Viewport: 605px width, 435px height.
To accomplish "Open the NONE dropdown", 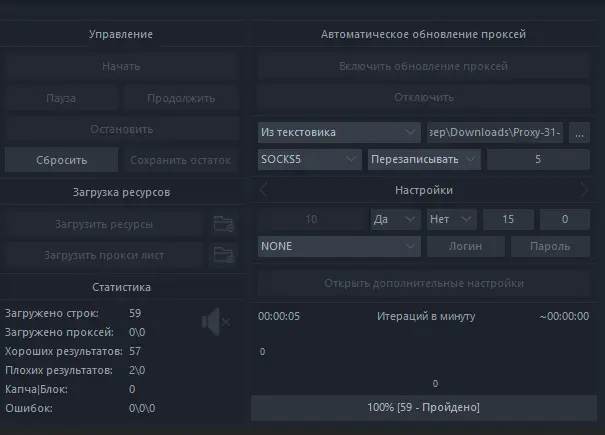I will (x=339, y=246).
